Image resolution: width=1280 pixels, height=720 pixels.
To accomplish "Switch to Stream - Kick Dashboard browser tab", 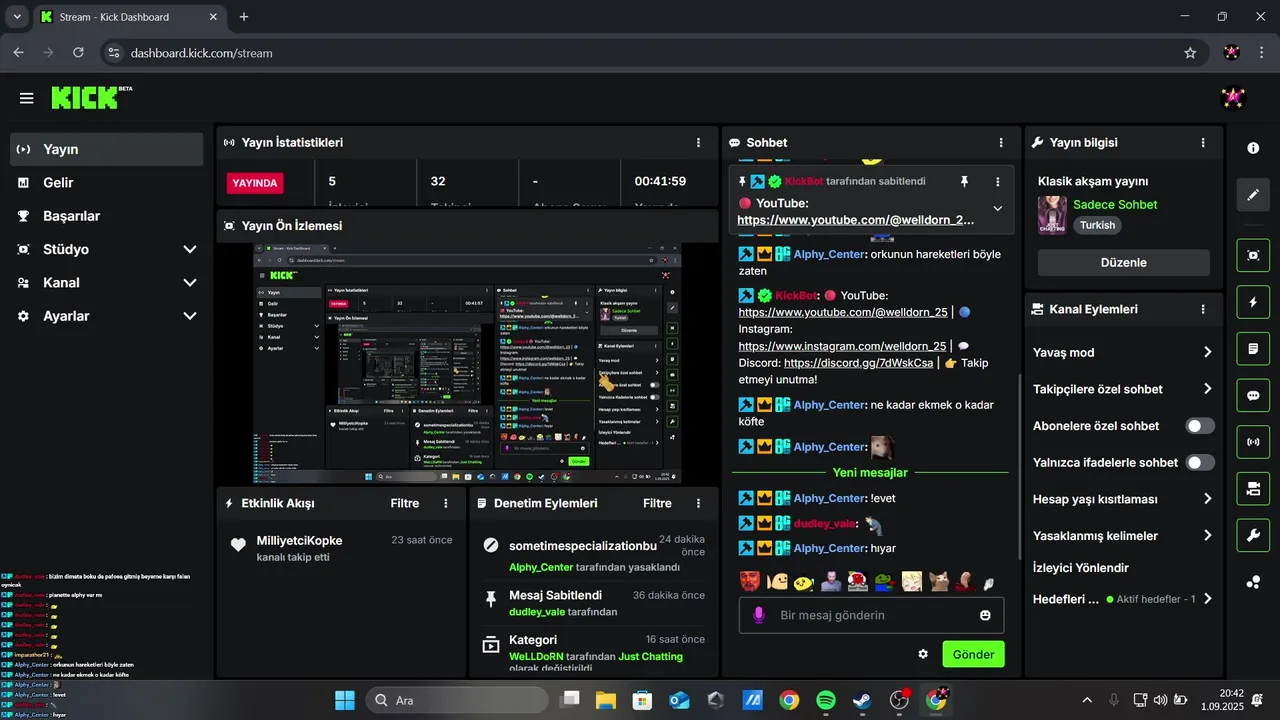I will coord(128,17).
